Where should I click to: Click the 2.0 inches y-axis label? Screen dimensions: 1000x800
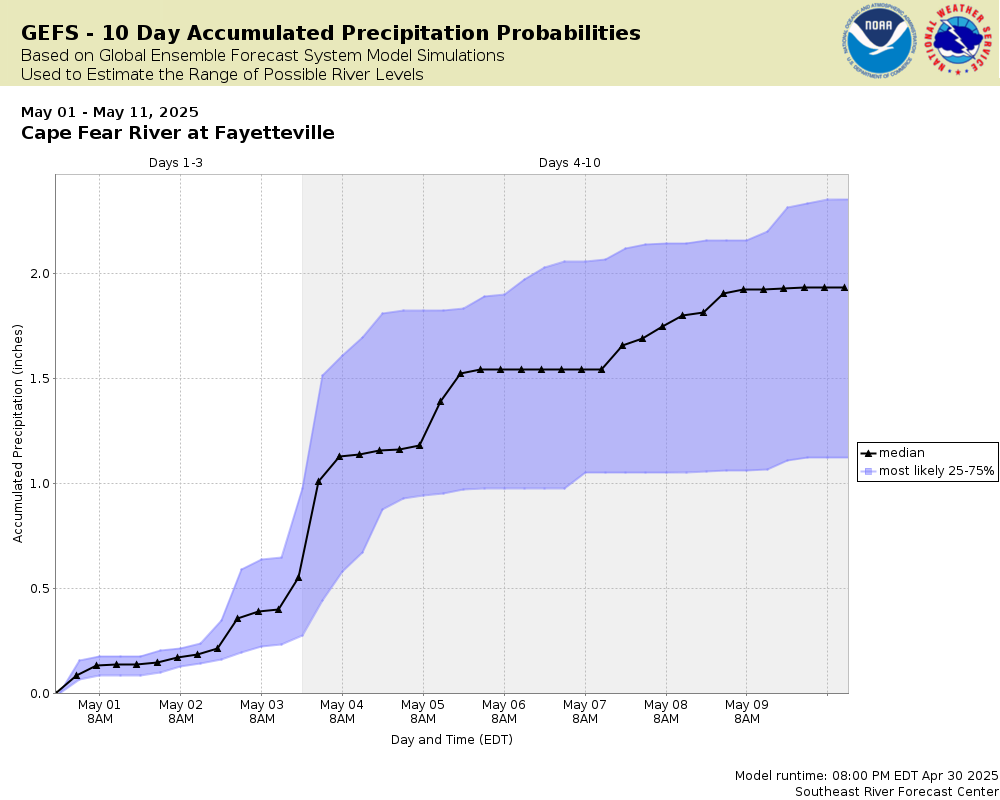click(40, 274)
